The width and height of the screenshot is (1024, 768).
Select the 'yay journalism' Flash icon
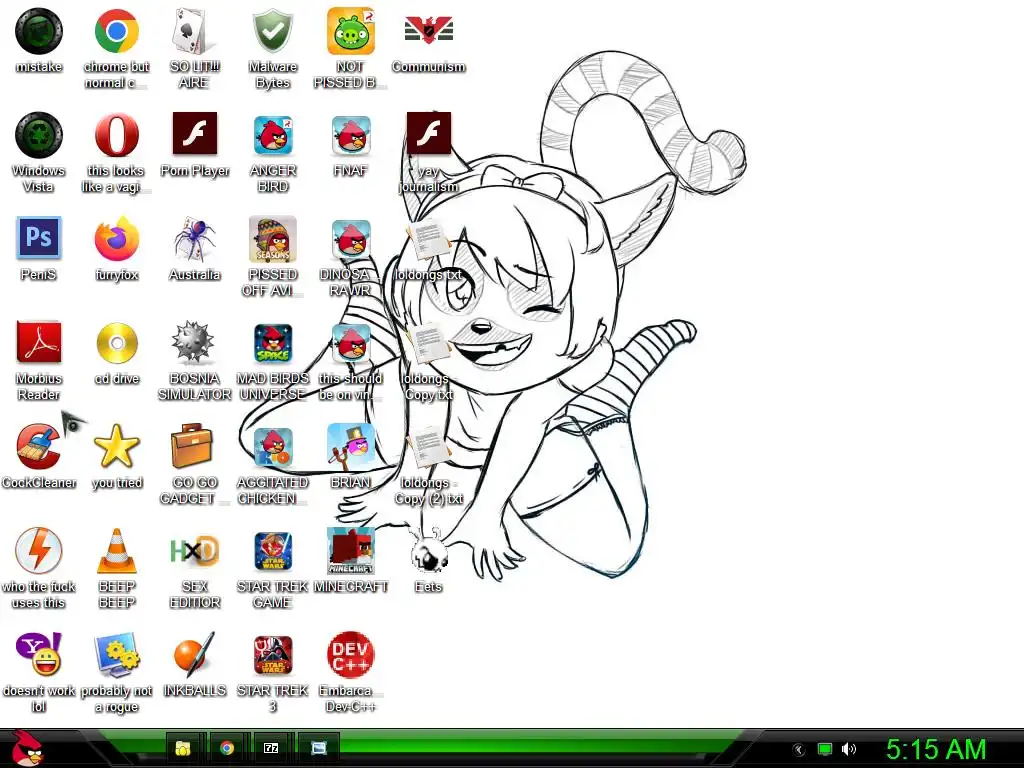click(428, 133)
